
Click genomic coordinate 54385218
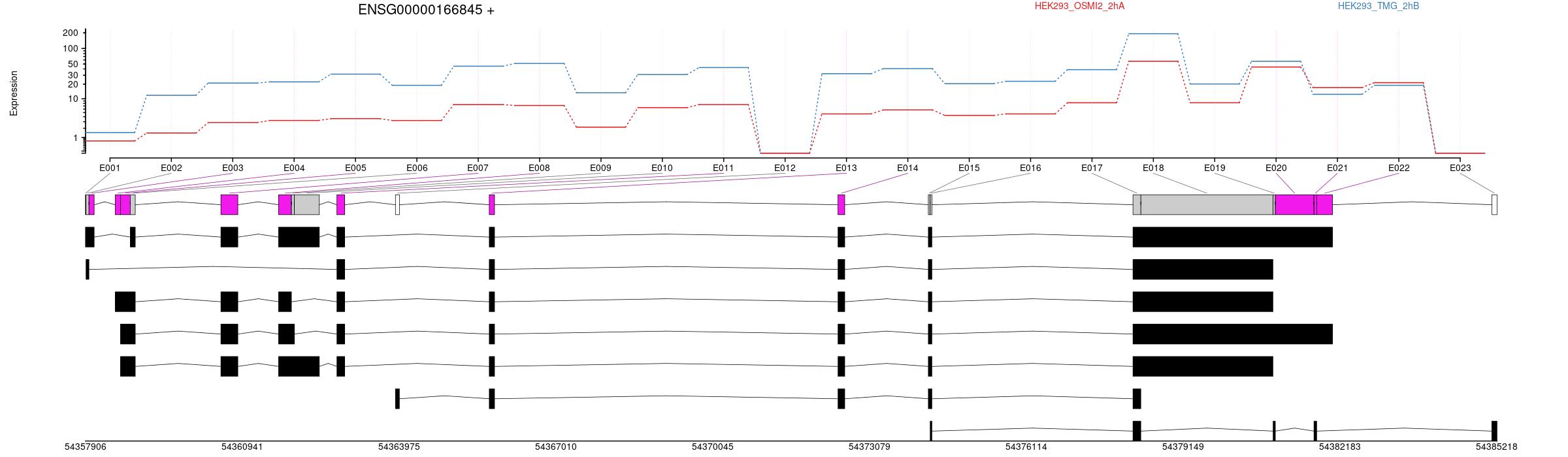coord(1497,447)
